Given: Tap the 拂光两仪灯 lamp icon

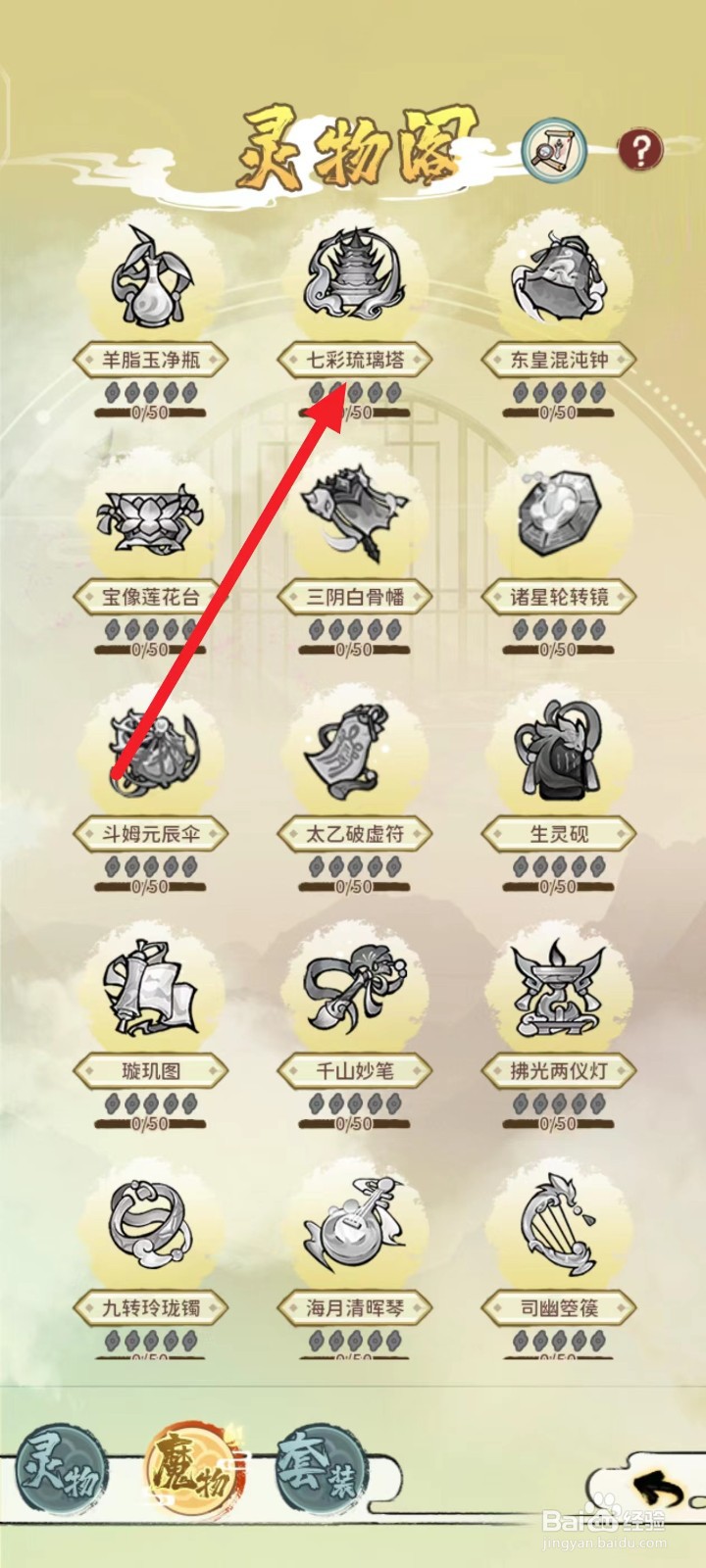Looking at the screenshot, I should (x=557, y=990).
